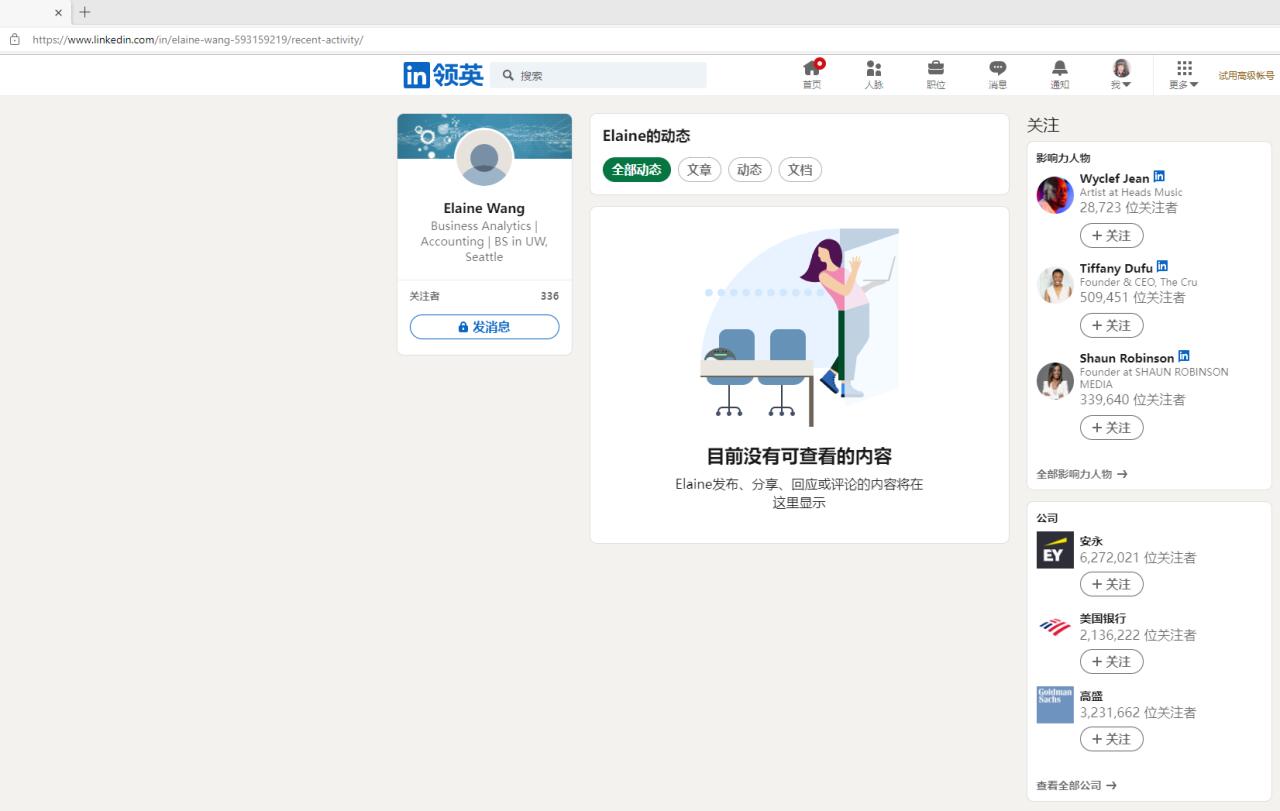Follow 安永 with 关注 button
This screenshot has height=811, width=1280.
[x=1111, y=584]
